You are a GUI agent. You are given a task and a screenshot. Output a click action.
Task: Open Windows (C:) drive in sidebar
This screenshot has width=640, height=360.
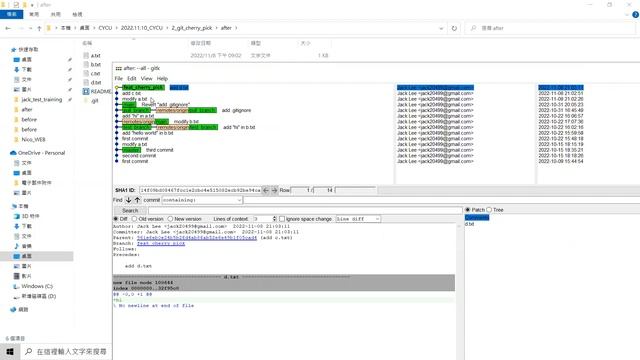point(37,286)
